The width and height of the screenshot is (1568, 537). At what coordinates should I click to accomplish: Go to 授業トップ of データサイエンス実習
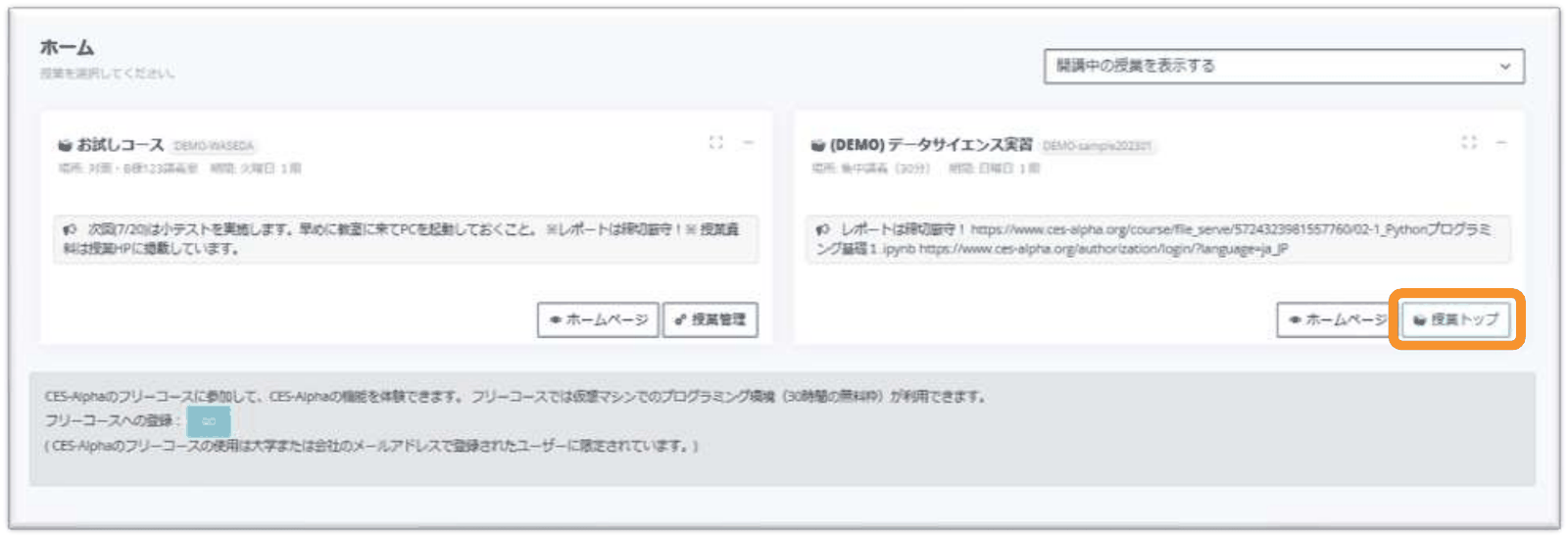tap(1455, 319)
